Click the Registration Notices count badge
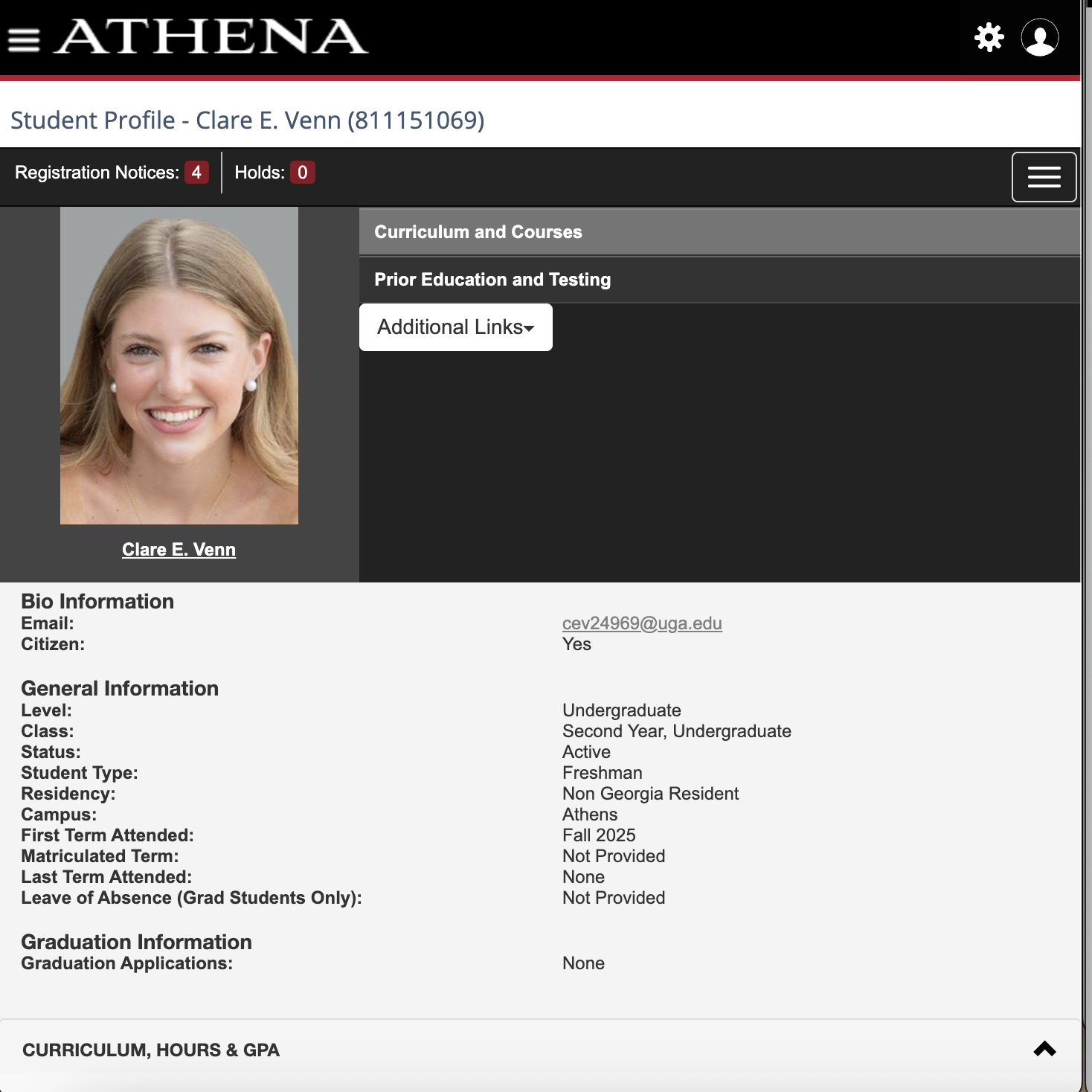This screenshot has height=1092, width=1092. (196, 173)
